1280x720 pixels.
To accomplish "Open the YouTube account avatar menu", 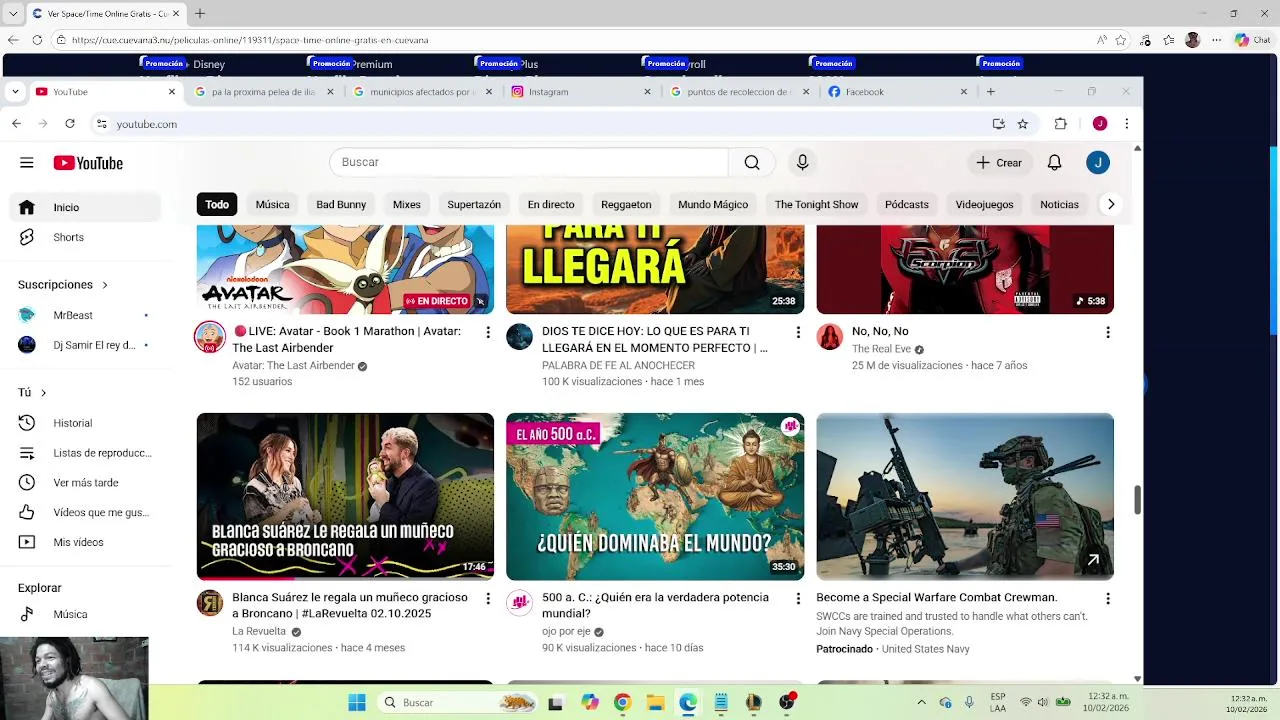I will [x=1098, y=162].
